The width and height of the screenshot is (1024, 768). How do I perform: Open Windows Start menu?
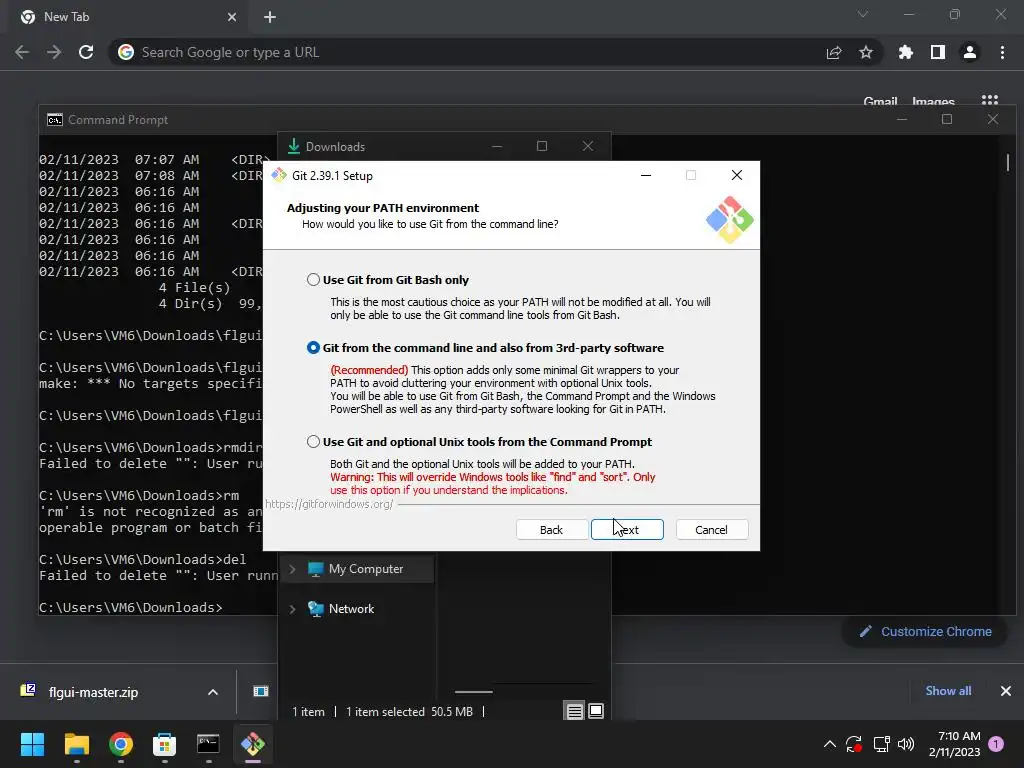[x=32, y=744]
